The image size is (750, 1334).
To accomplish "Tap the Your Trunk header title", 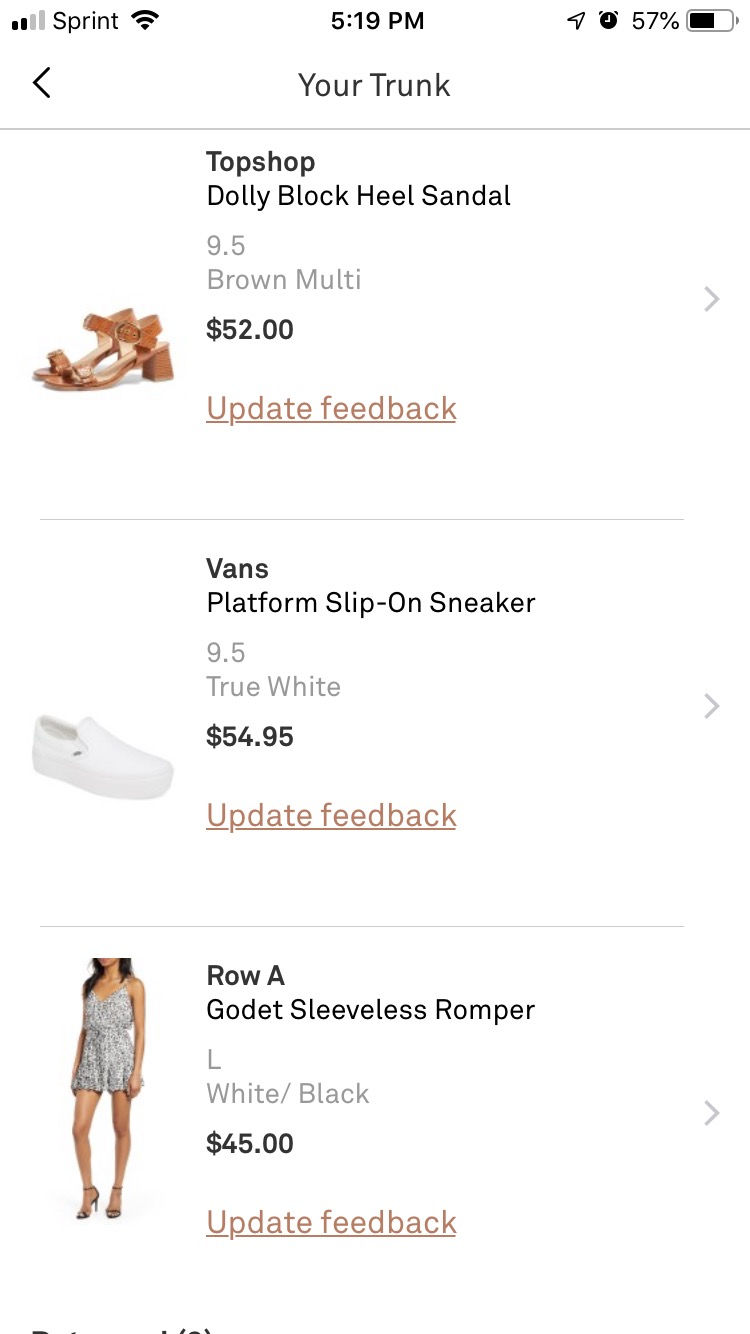I will pyautogui.click(x=374, y=85).
